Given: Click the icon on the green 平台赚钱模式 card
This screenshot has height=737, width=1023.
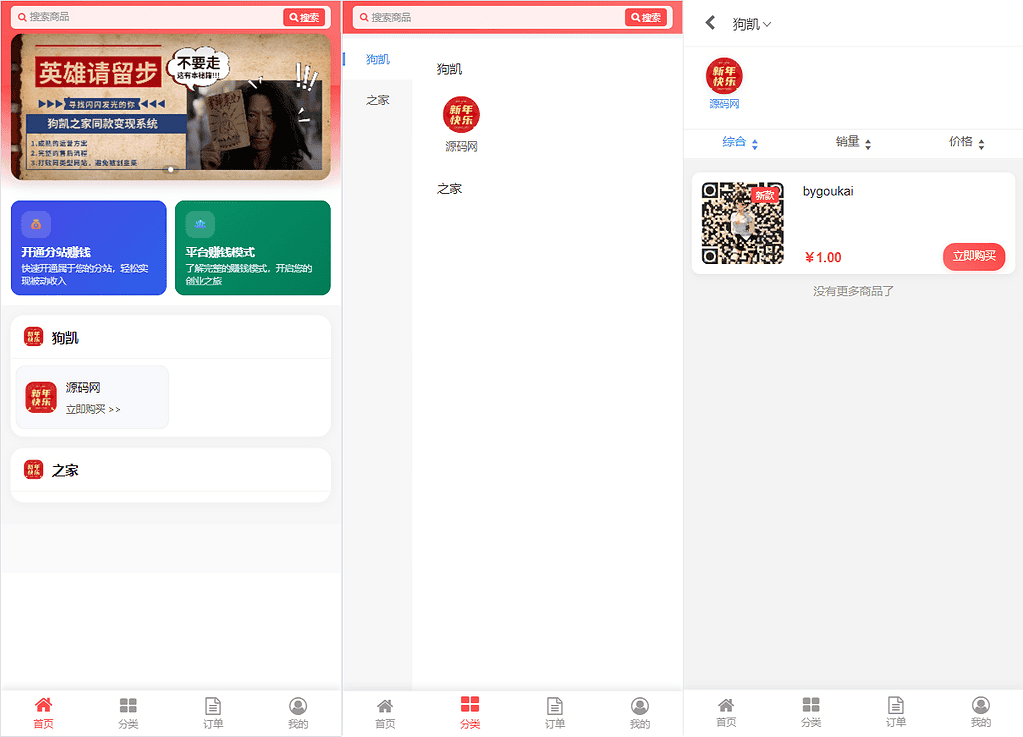Looking at the screenshot, I should coord(200,224).
